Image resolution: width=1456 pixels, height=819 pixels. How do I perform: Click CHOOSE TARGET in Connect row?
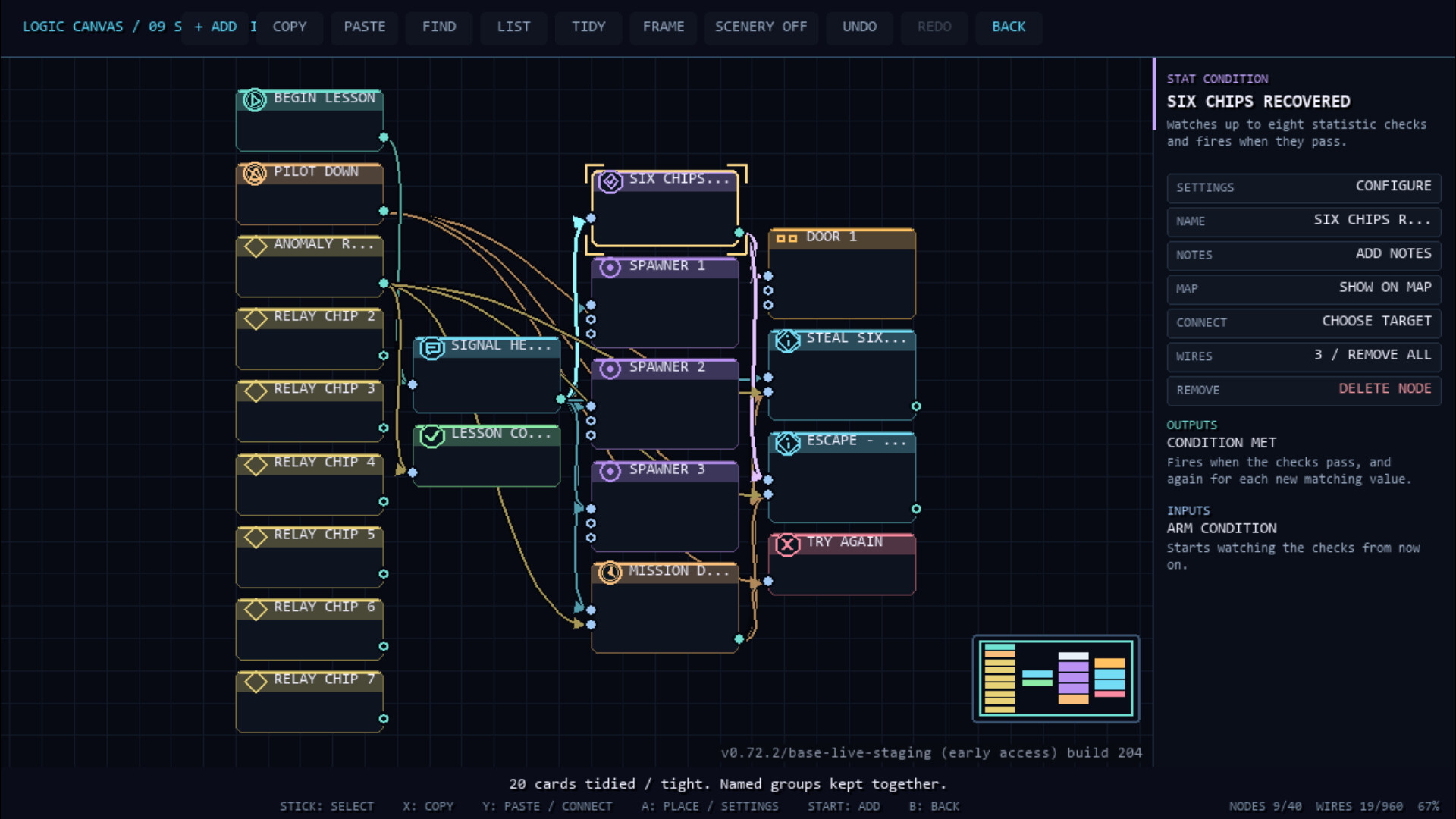(1304, 322)
